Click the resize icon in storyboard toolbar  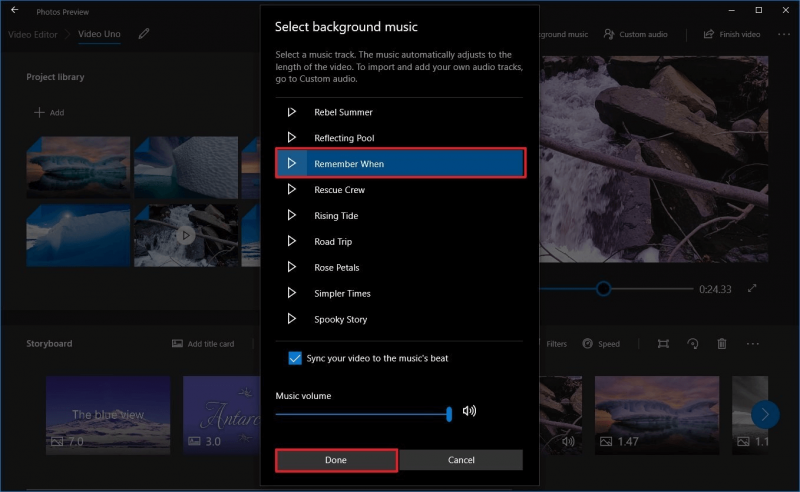(663, 344)
